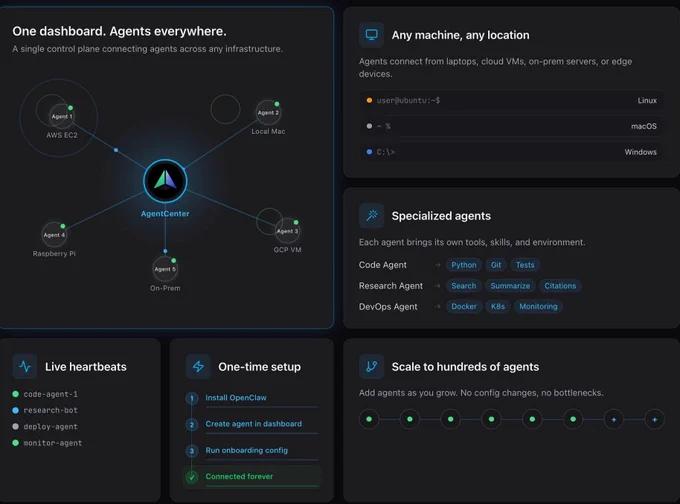The height and width of the screenshot is (504, 680).
Task: Click the gray status dot of deploy-agent
Action: tap(16, 426)
